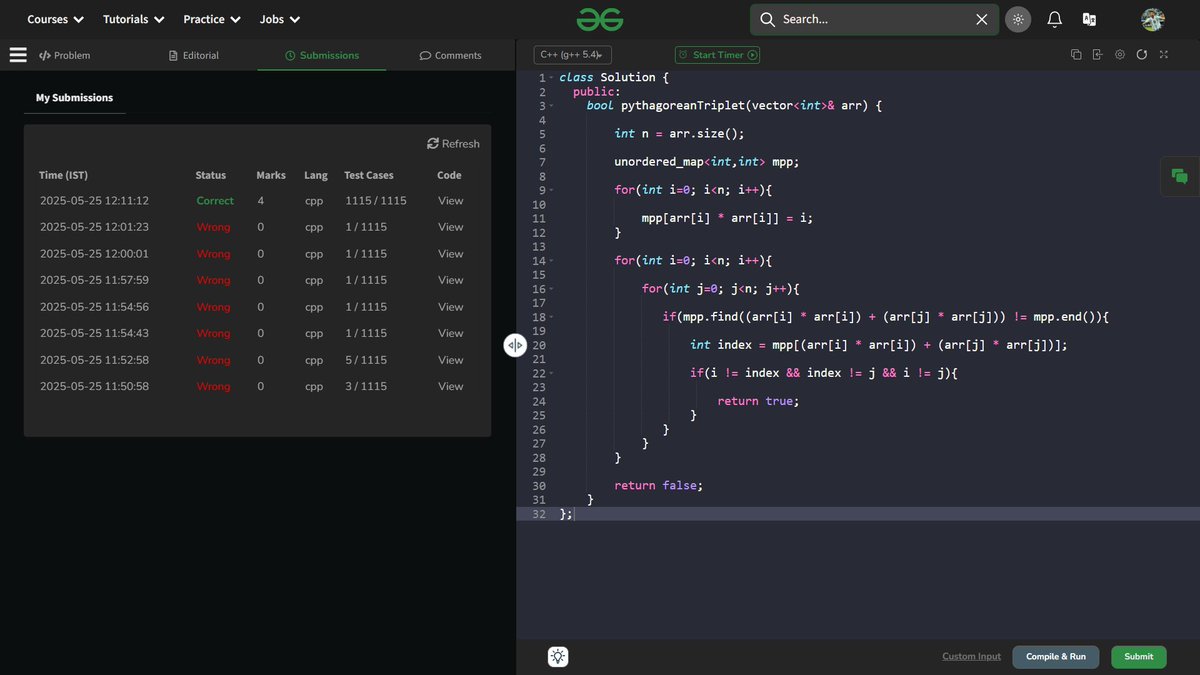Viewport: 1200px width, 675px height.
Task: View code of the 11:54:56 submission
Action: click(451, 307)
